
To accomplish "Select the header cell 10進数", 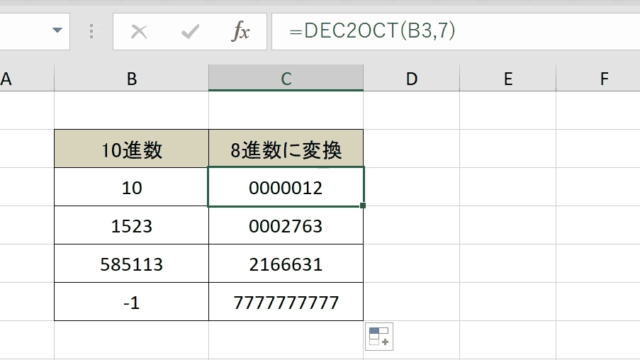I will [x=131, y=149].
